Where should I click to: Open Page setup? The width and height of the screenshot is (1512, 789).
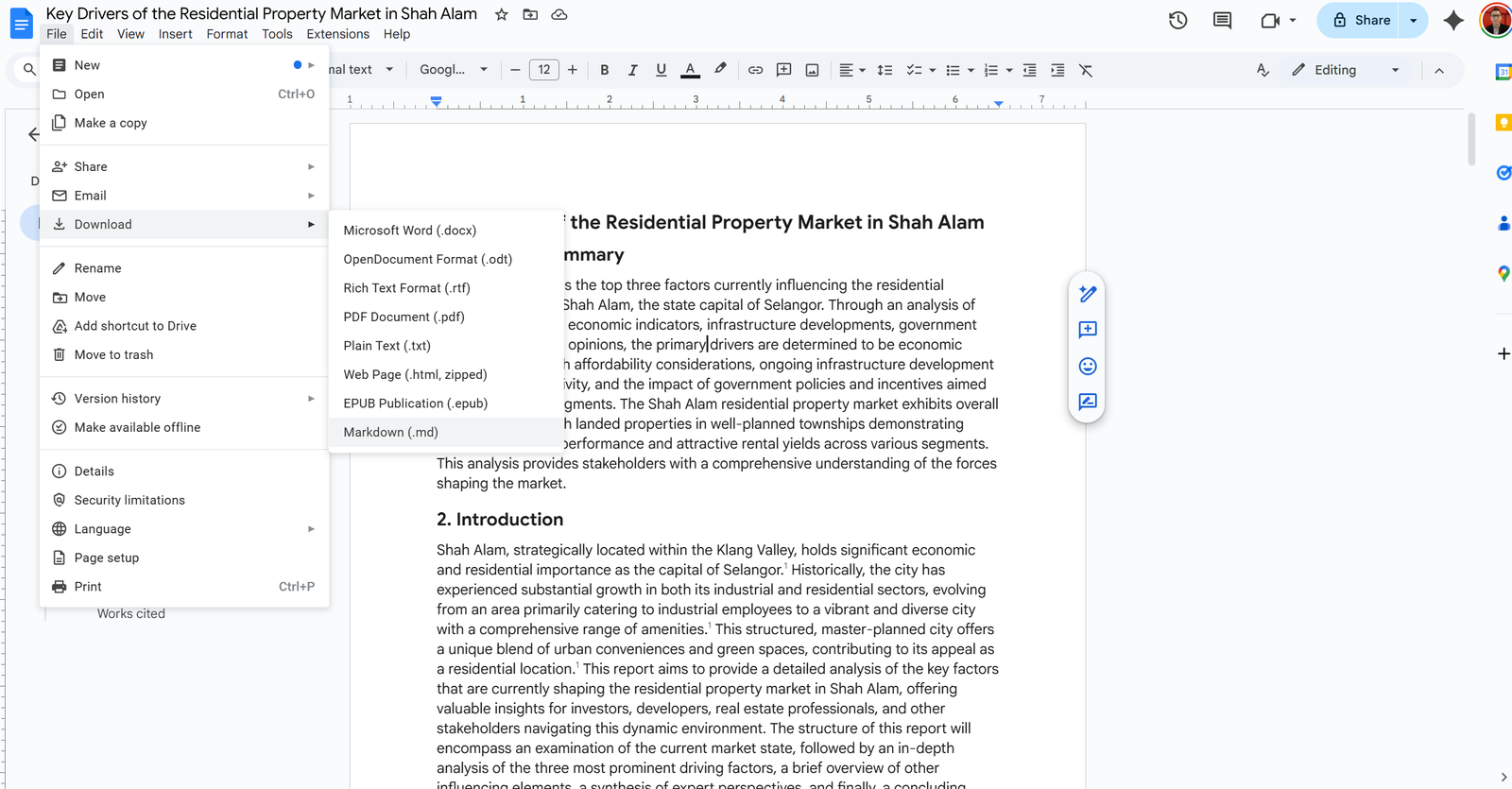pos(184,558)
